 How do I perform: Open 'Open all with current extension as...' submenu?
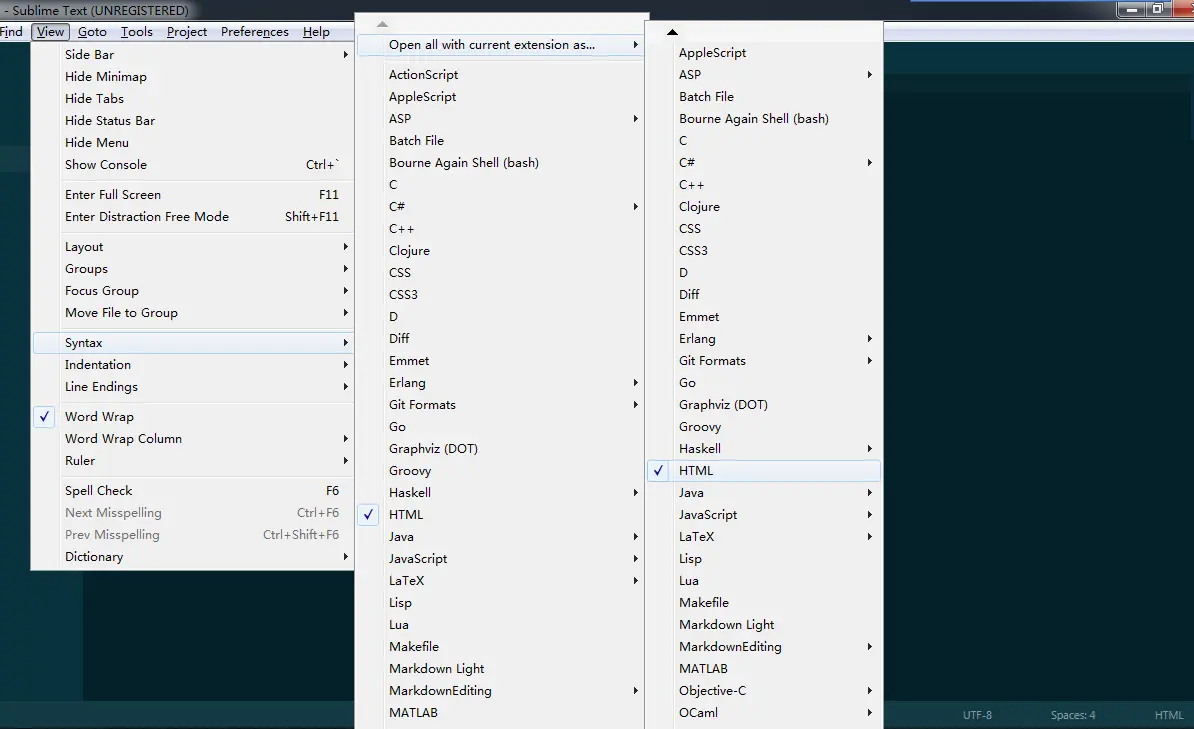(500, 45)
